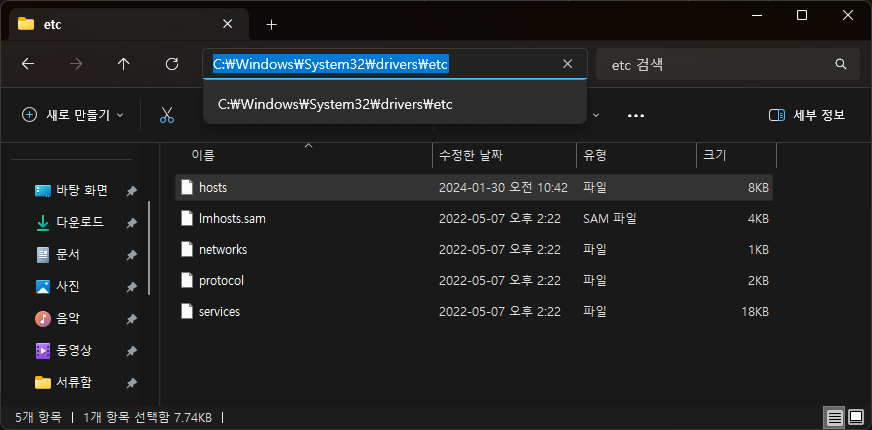The width and height of the screenshot is (872, 430).
Task: Open the three-dot more options menu
Action: tap(636, 115)
